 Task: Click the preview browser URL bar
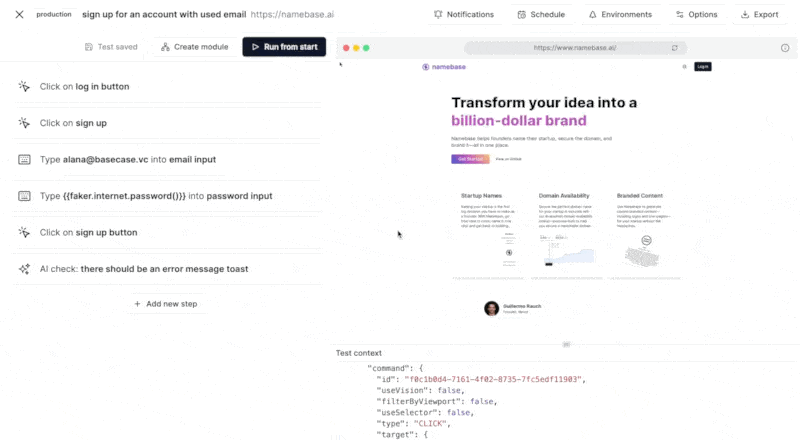coord(574,47)
